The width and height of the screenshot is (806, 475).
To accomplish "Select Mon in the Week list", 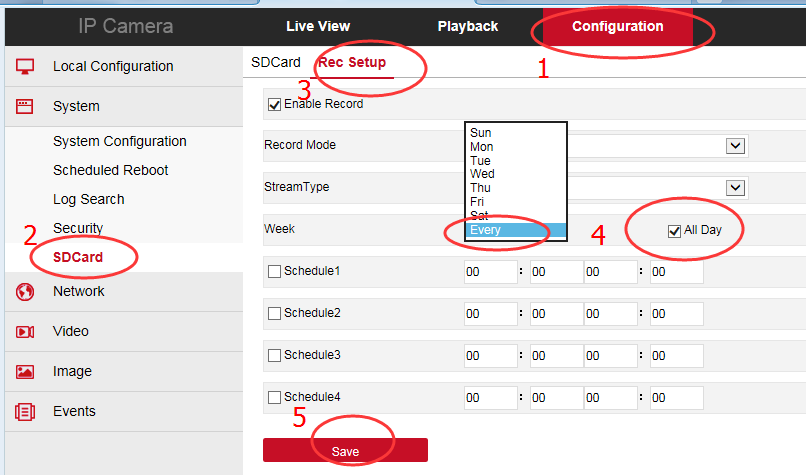I will [x=516, y=147].
